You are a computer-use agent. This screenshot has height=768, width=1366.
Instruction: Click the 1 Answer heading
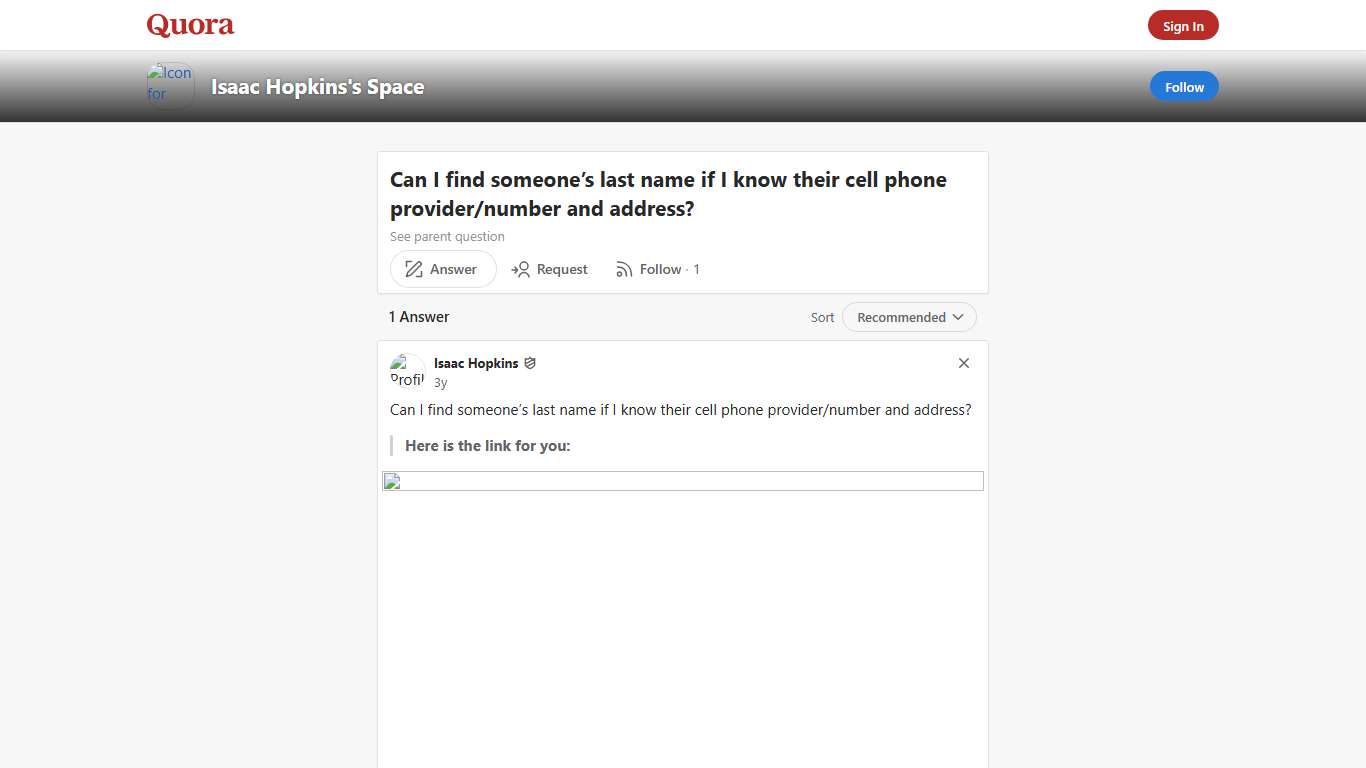419,316
